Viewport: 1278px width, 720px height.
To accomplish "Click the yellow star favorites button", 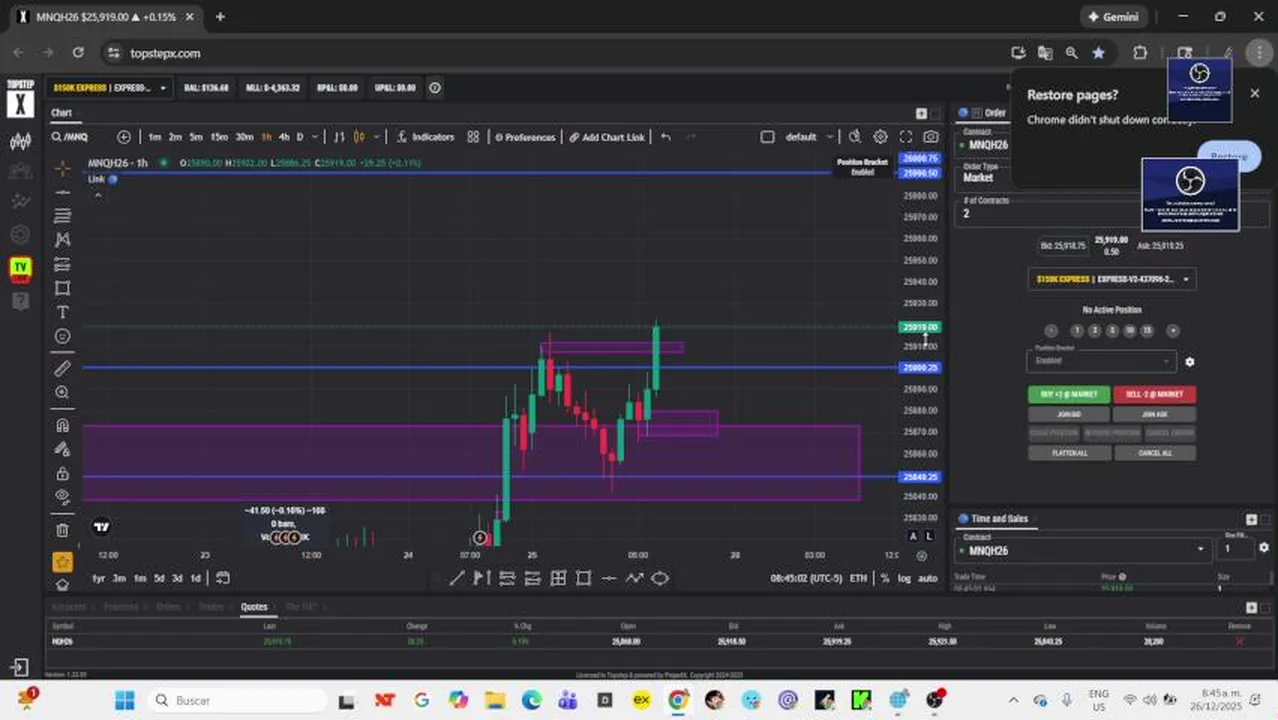I will click(62, 562).
